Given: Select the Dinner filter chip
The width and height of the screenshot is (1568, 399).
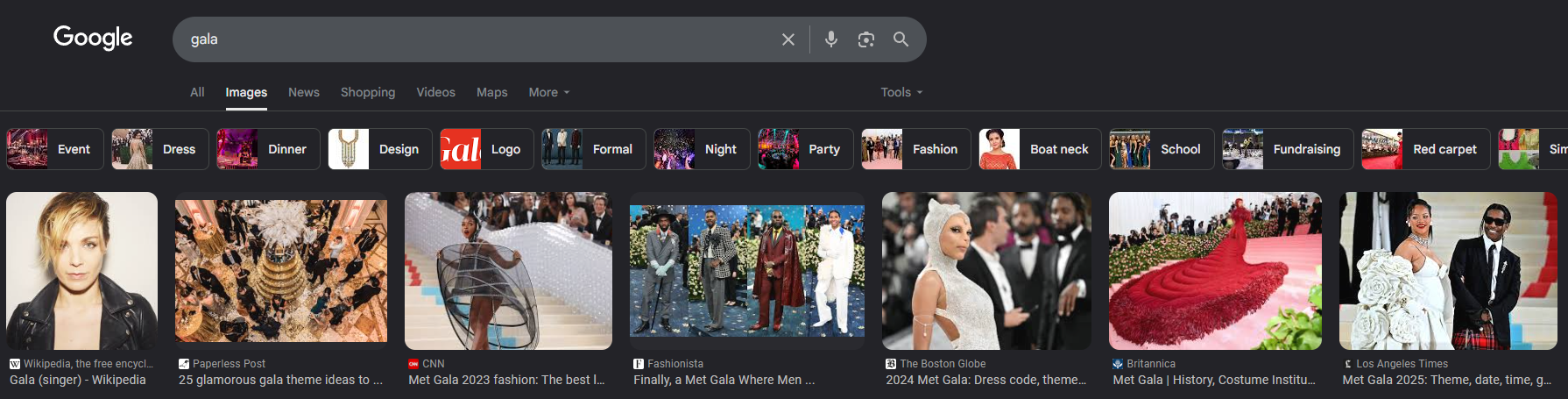Looking at the screenshot, I should coord(269,149).
